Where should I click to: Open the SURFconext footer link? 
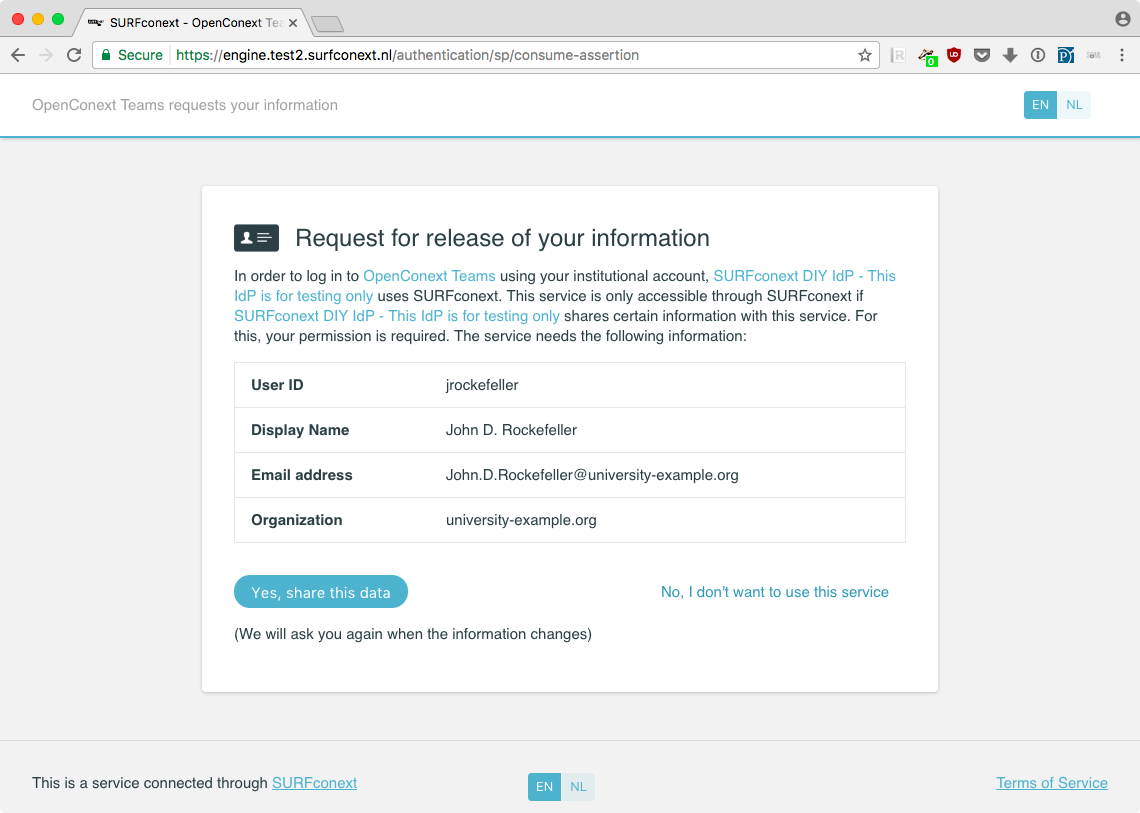tap(314, 783)
